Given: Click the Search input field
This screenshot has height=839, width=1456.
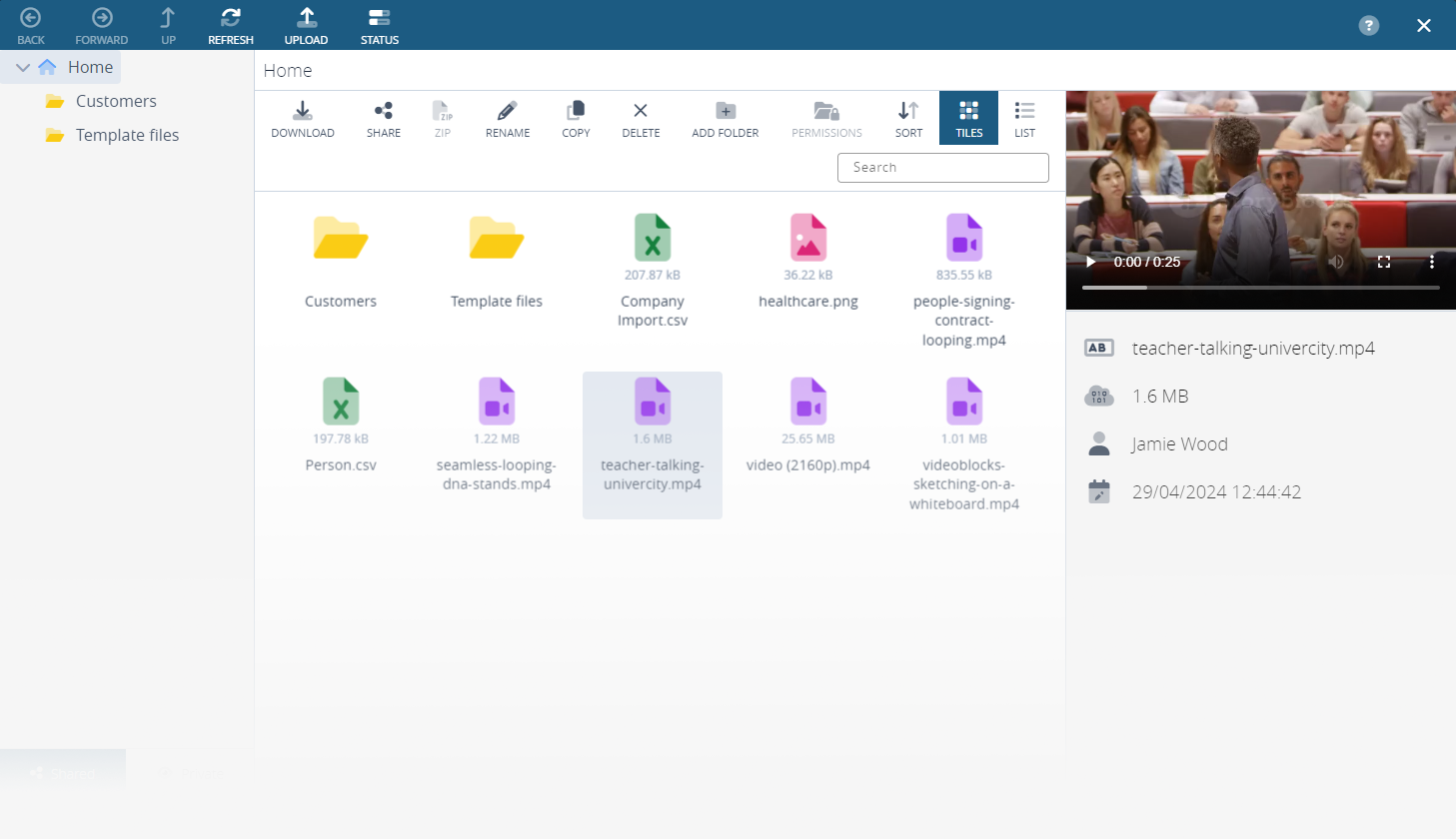Looking at the screenshot, I should click(x=942, y=168).
